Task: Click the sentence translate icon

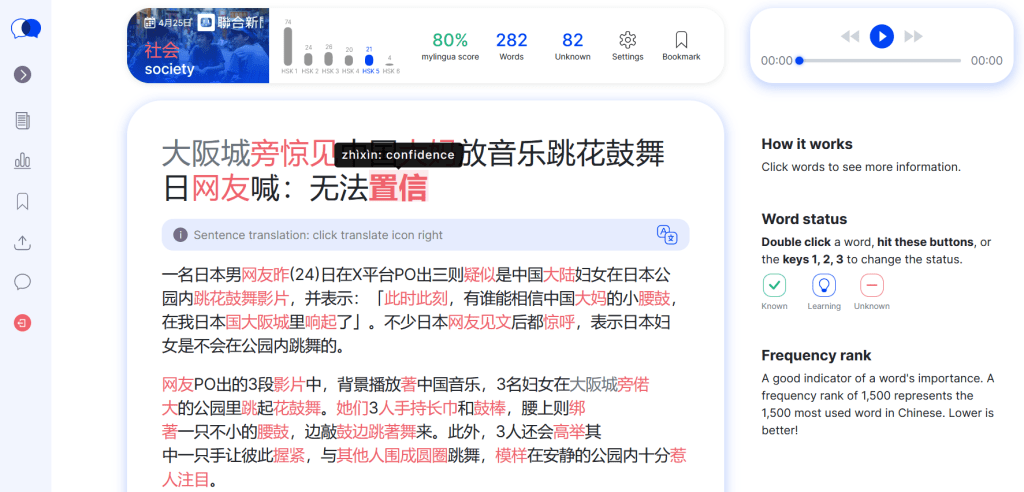Action: [x=667, y=234]
